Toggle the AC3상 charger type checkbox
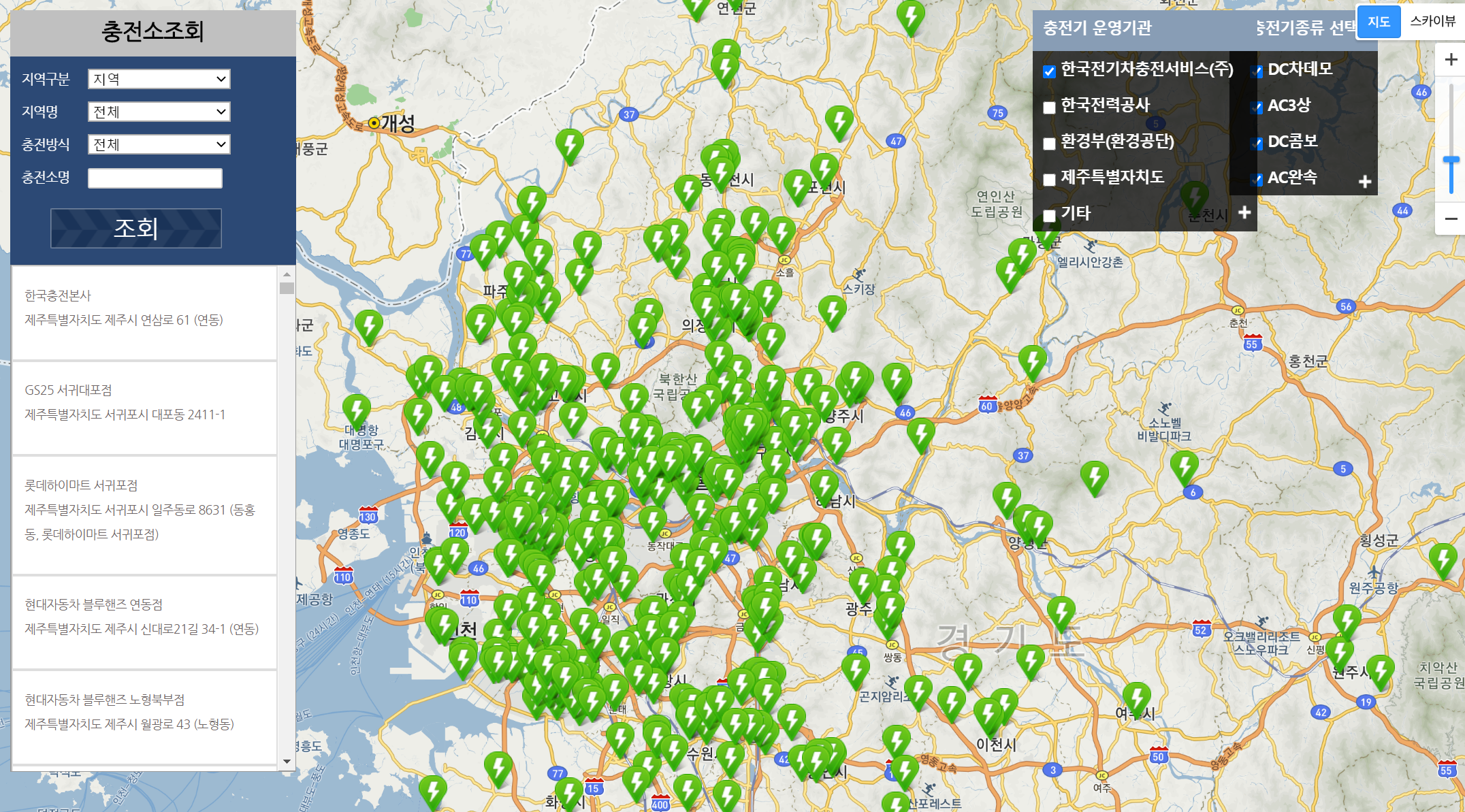1465x812 pixels. [1257, 108]
